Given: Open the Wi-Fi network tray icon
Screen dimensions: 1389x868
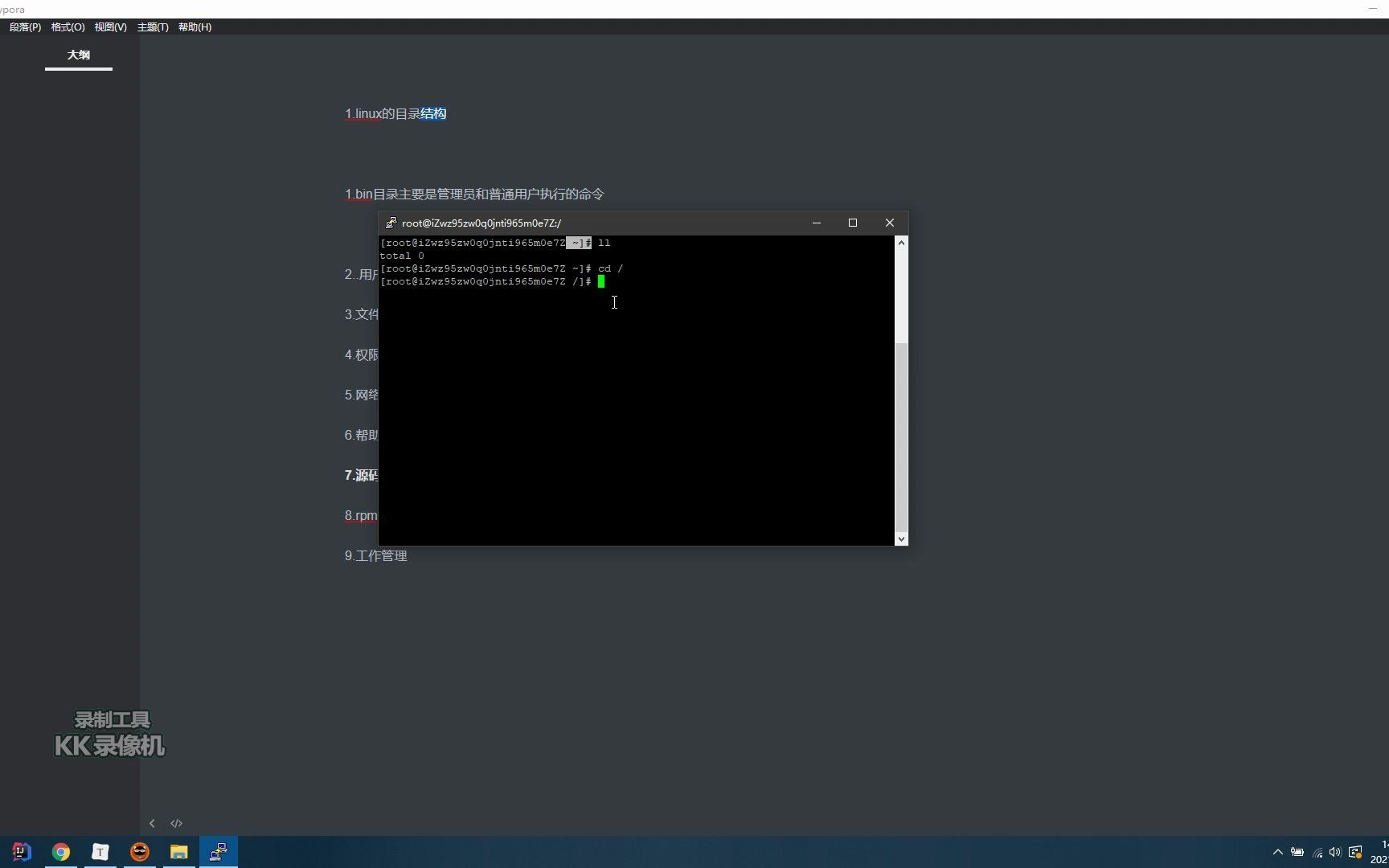Looking at the screenshot, I should pos(1317,852).
